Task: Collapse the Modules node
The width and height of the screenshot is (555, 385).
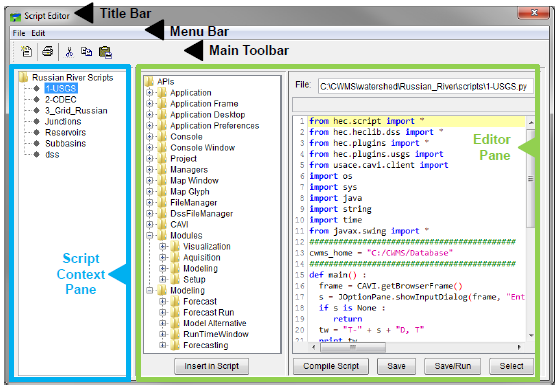Action: click(x=150, y=235)
